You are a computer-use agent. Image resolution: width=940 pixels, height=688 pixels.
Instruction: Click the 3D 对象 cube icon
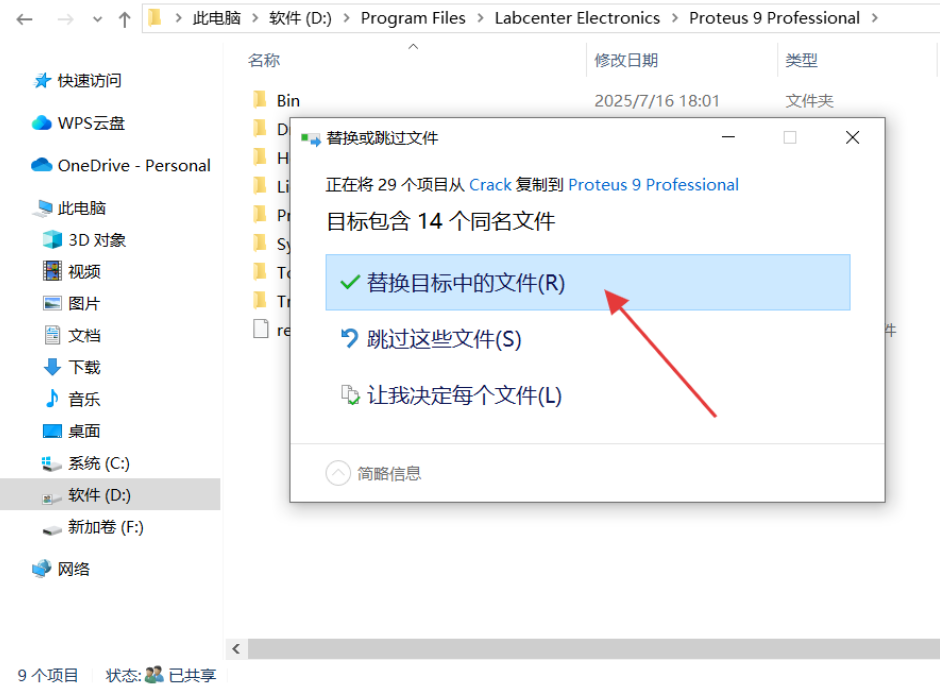[52, 240]
